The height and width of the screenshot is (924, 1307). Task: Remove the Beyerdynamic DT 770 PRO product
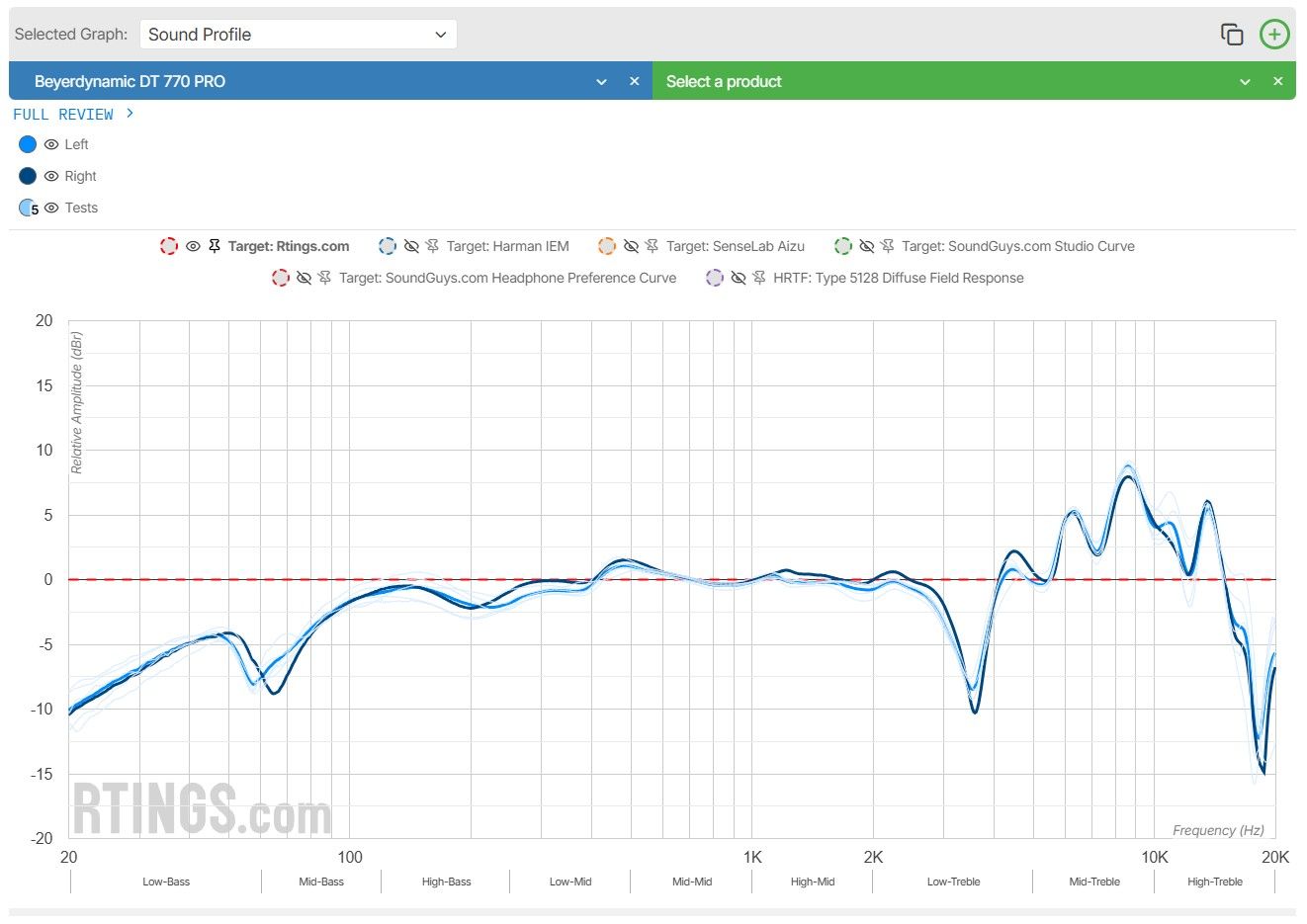[635, 81]
